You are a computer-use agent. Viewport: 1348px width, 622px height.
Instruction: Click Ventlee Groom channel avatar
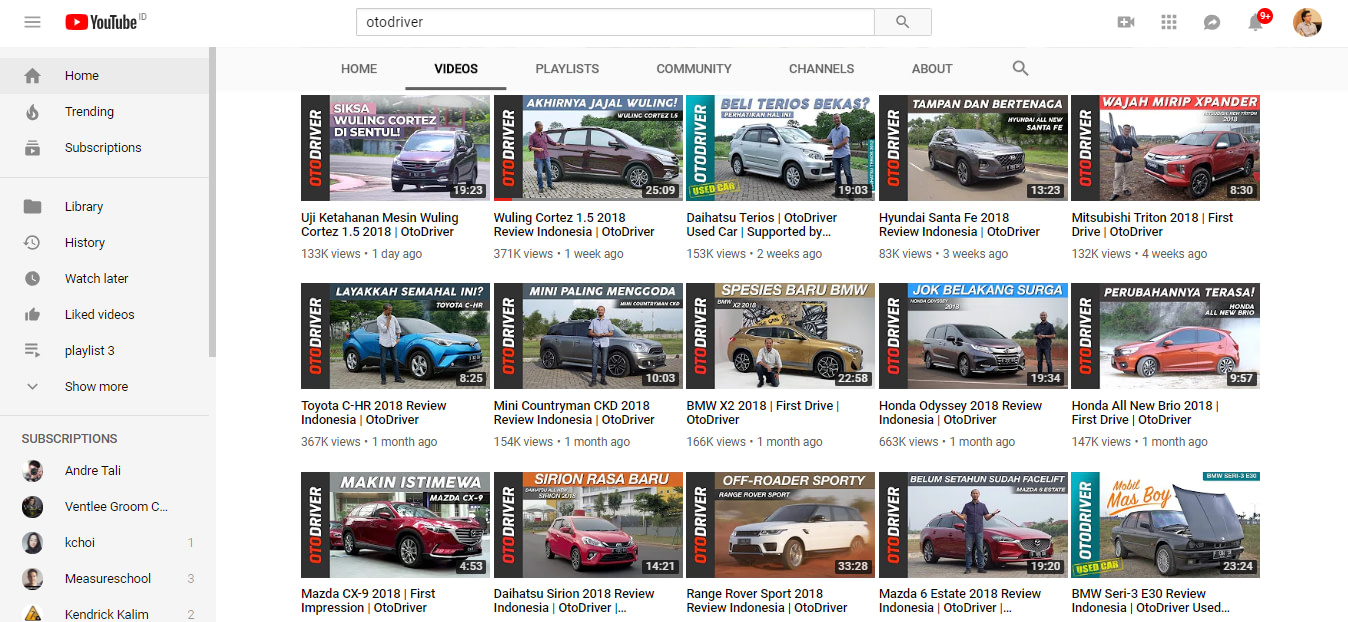click(x=33, y=507)
